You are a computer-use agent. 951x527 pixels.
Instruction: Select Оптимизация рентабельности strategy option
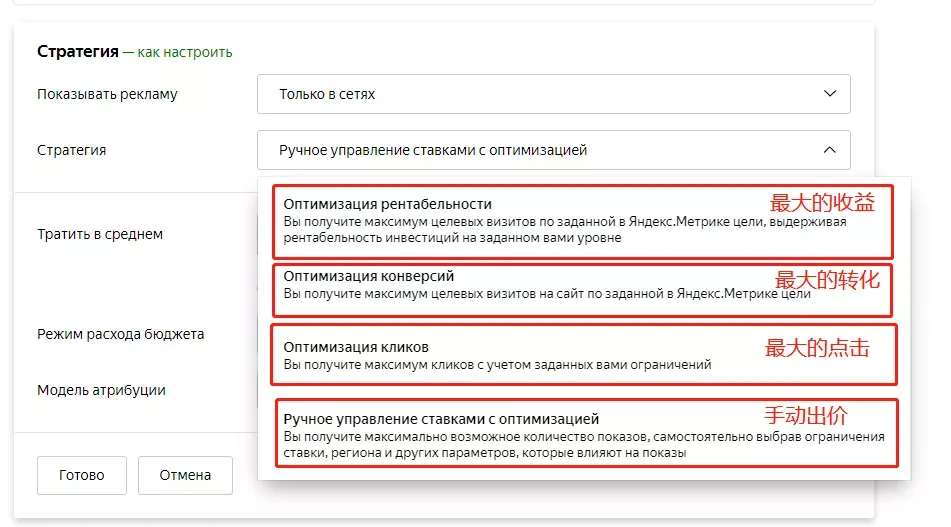point(582,221)
